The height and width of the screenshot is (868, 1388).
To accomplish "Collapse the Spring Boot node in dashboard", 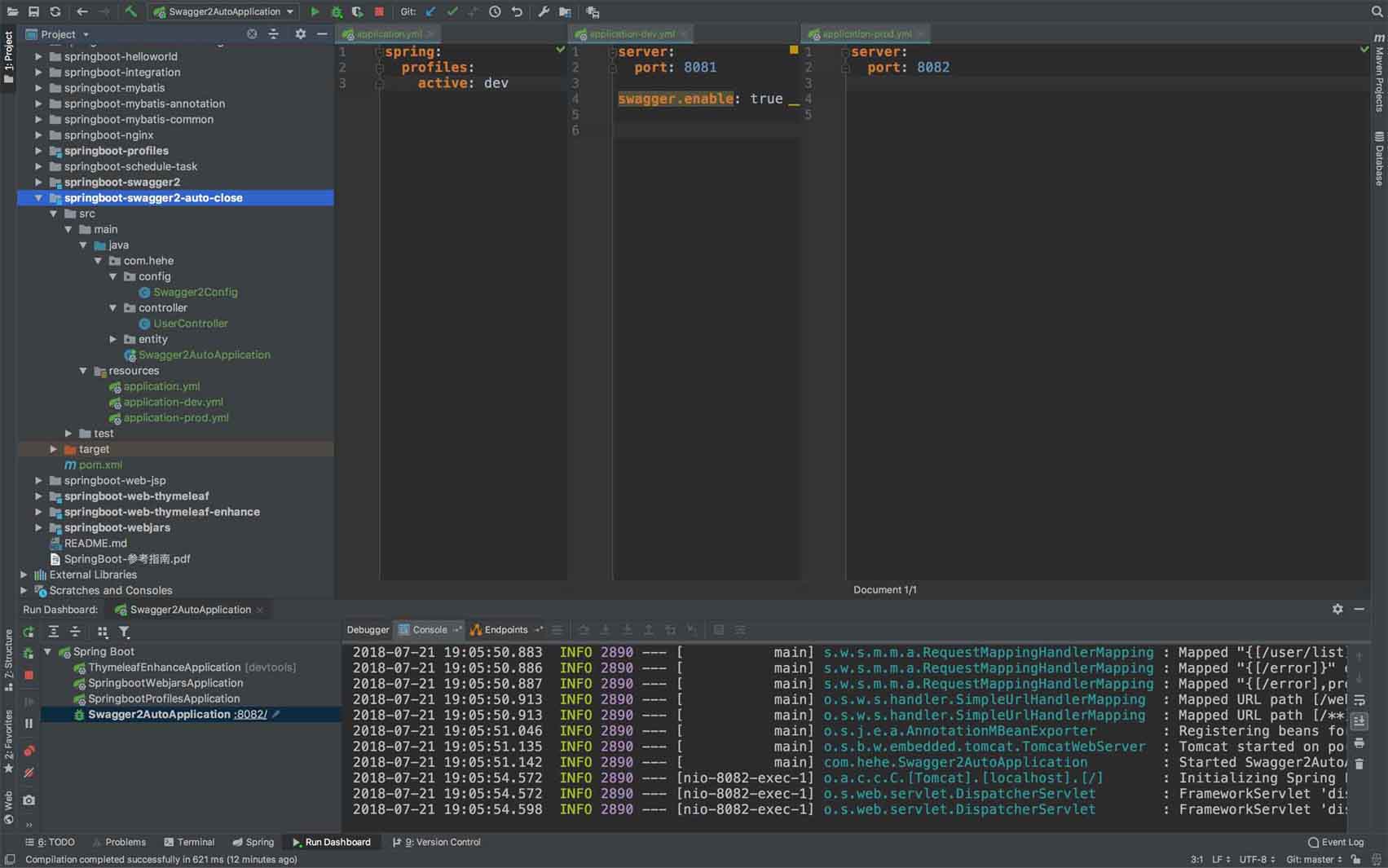I will click(x=47, y=652).
